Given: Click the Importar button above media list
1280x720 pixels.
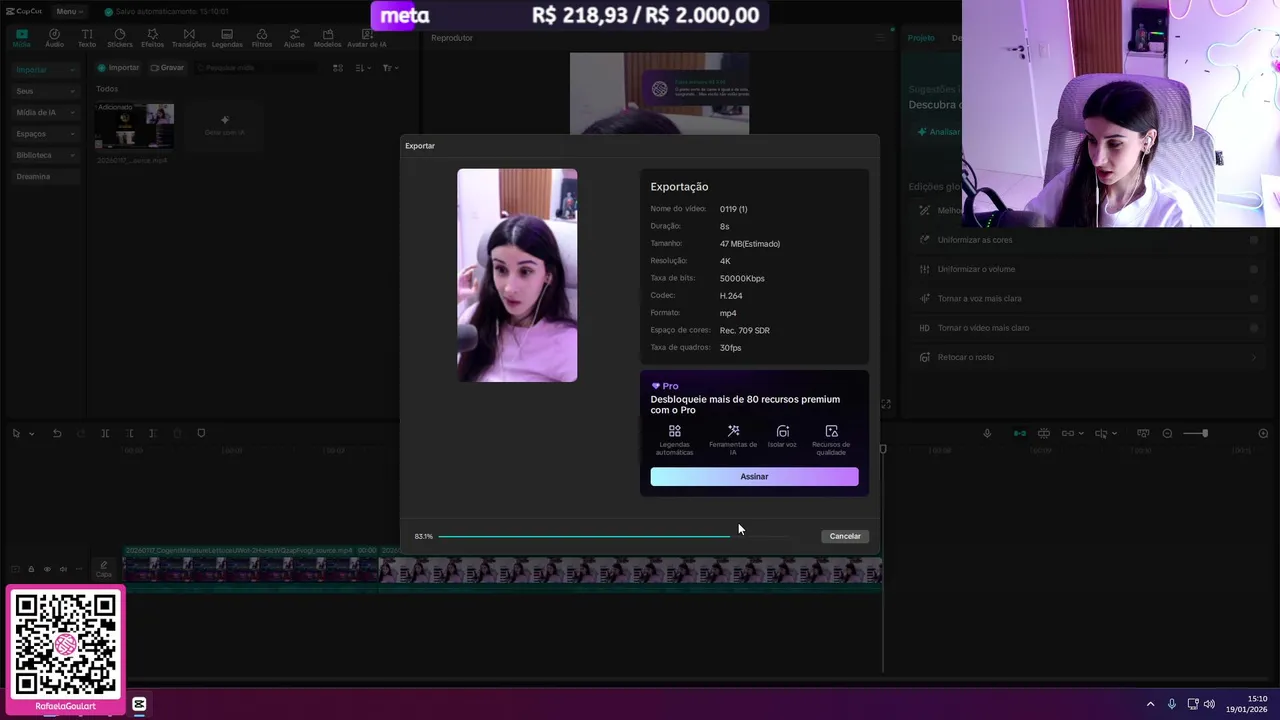Looking at the screenshot, I should click(x=118, y=68).
